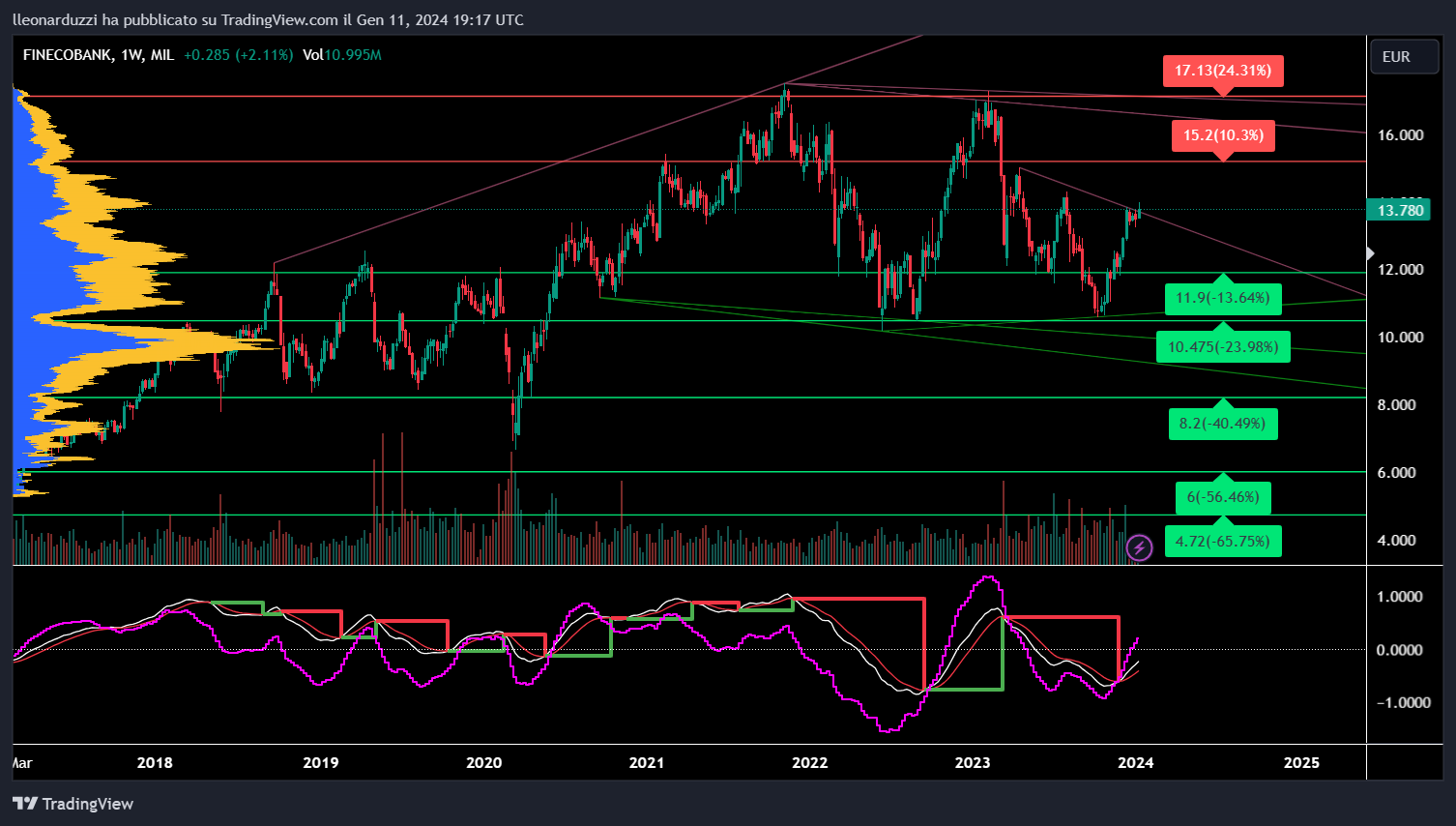Click the 2019 time axis label
The image size is (1456, 826).
pyautogui.click(x=321, y=763)
